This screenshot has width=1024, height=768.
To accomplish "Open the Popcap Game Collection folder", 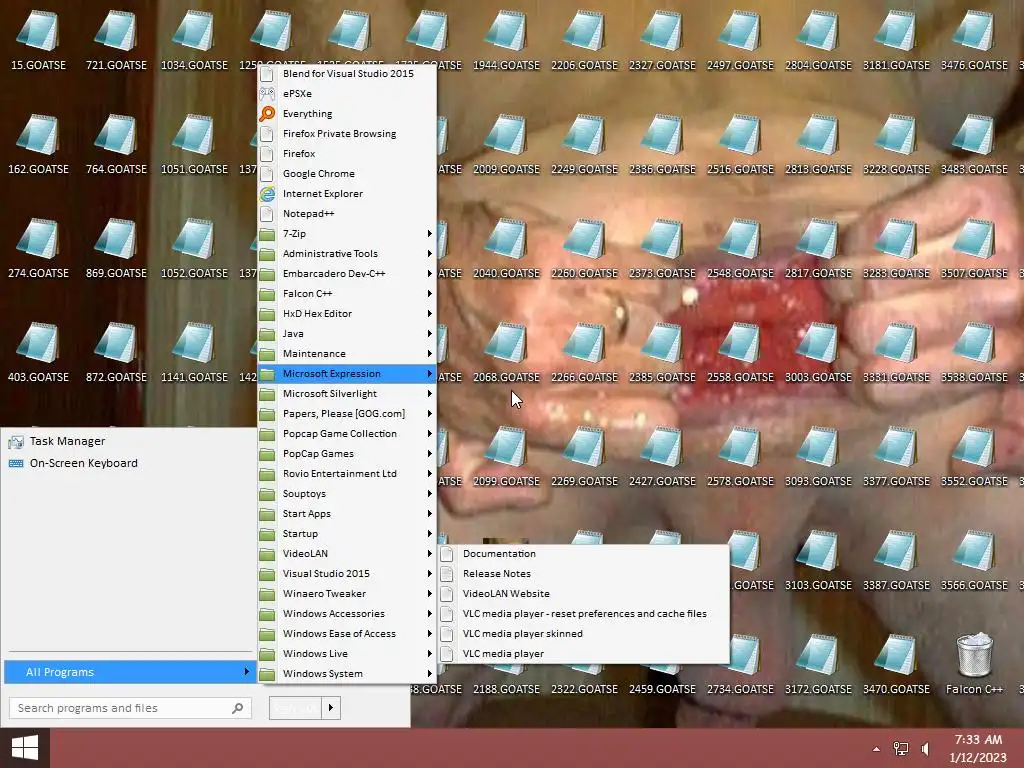I will [347, 434].
